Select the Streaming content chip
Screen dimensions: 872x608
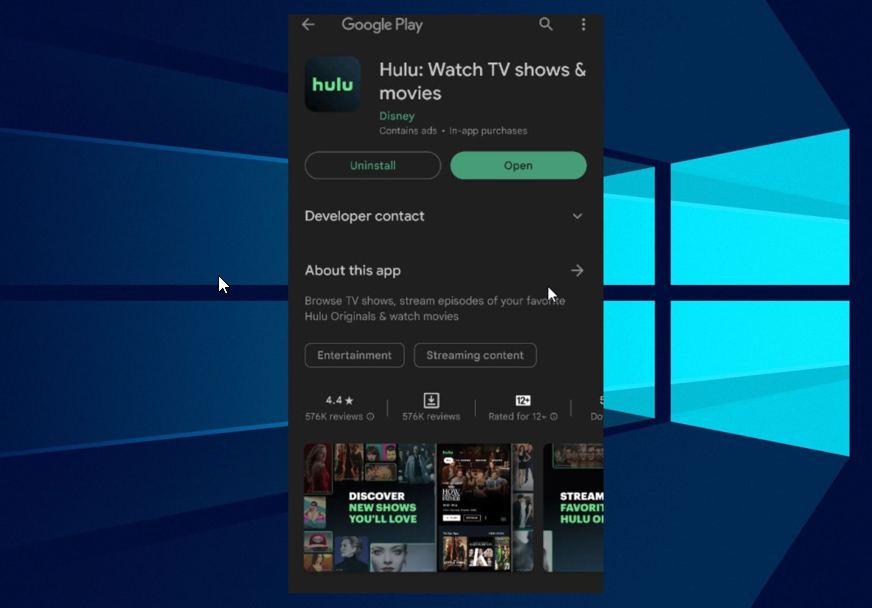(475, 355)
